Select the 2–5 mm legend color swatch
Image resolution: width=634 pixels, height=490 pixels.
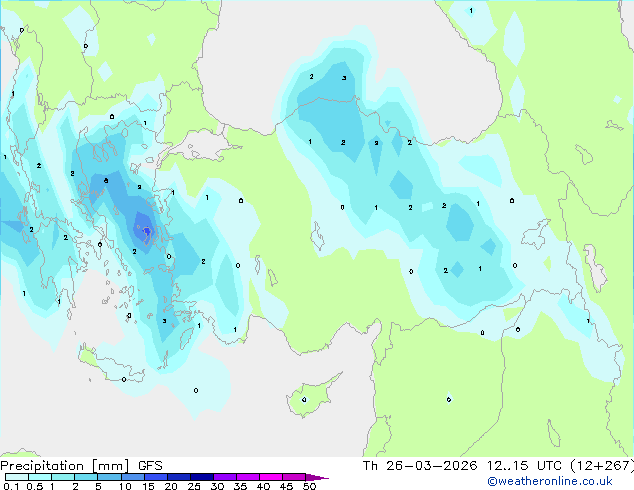[x=86, y=477]
